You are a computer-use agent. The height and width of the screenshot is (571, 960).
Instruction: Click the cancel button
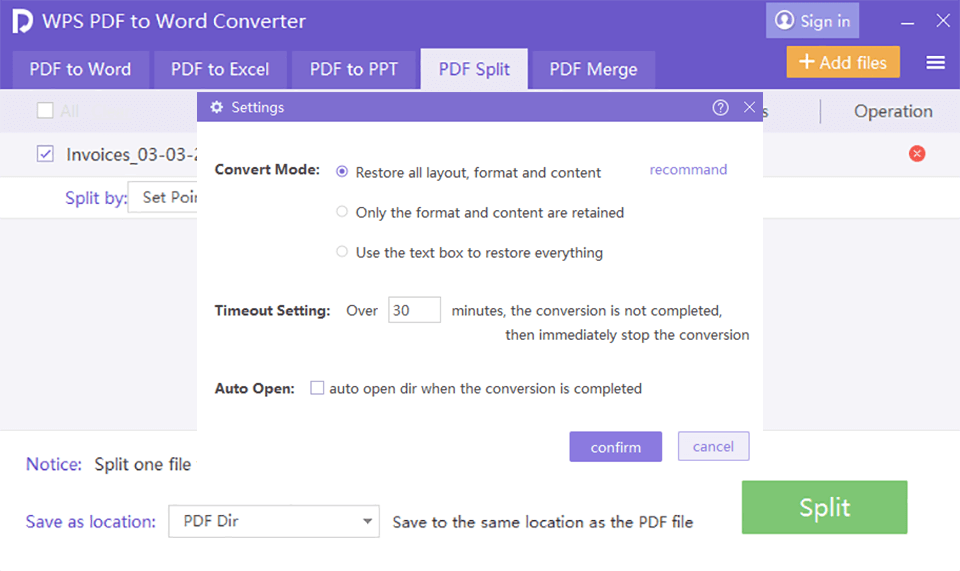coord(713,446)
